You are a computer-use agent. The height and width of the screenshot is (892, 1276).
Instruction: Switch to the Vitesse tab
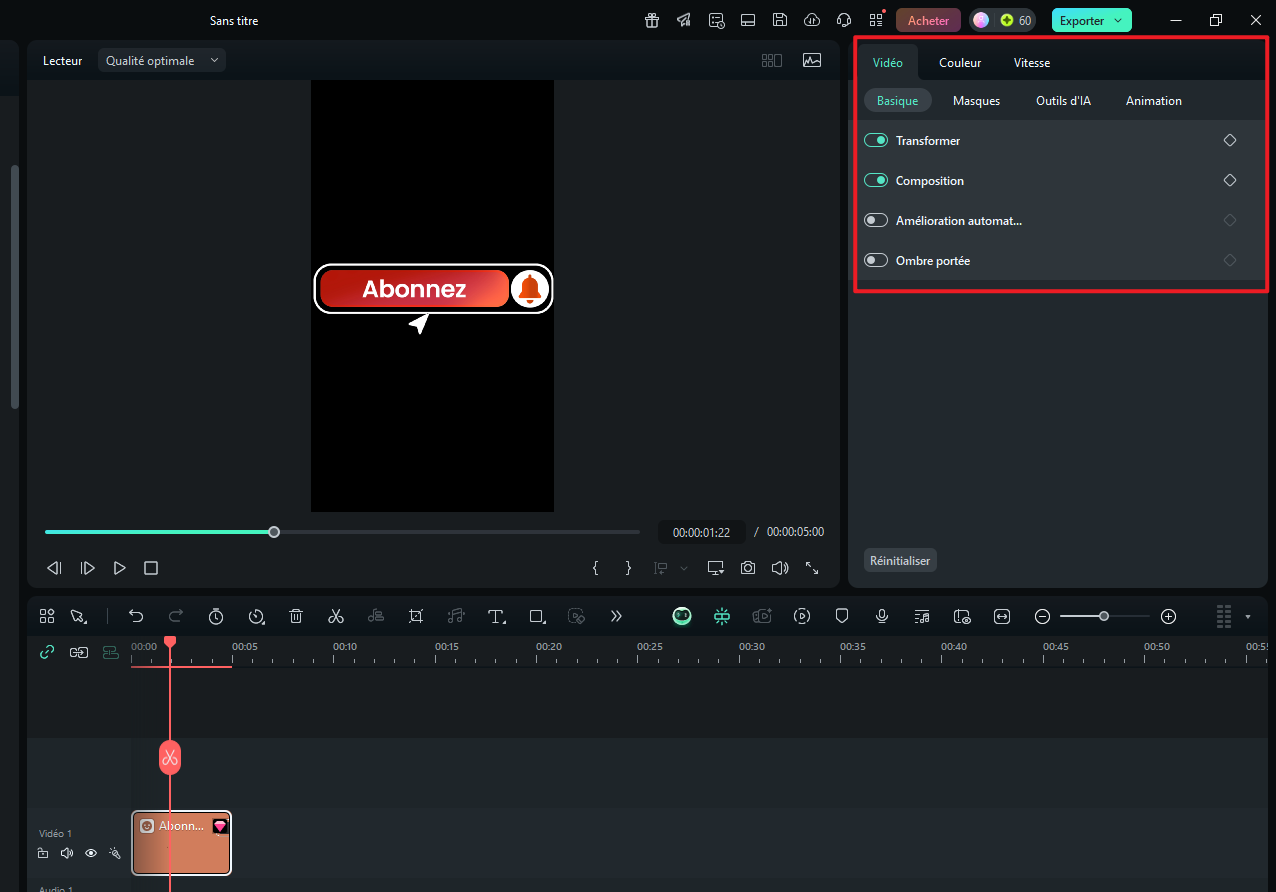1032,63
